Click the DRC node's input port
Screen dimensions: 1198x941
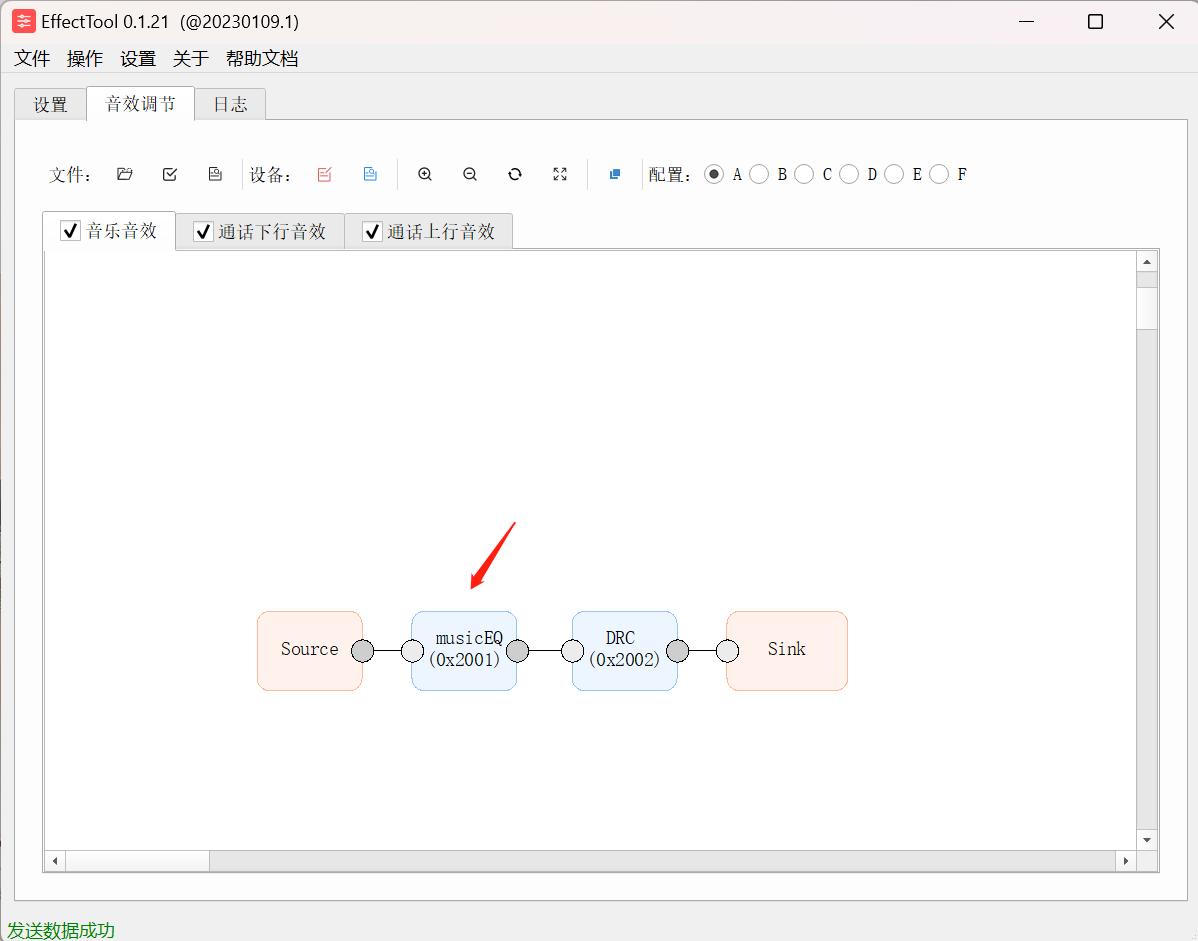573,651
